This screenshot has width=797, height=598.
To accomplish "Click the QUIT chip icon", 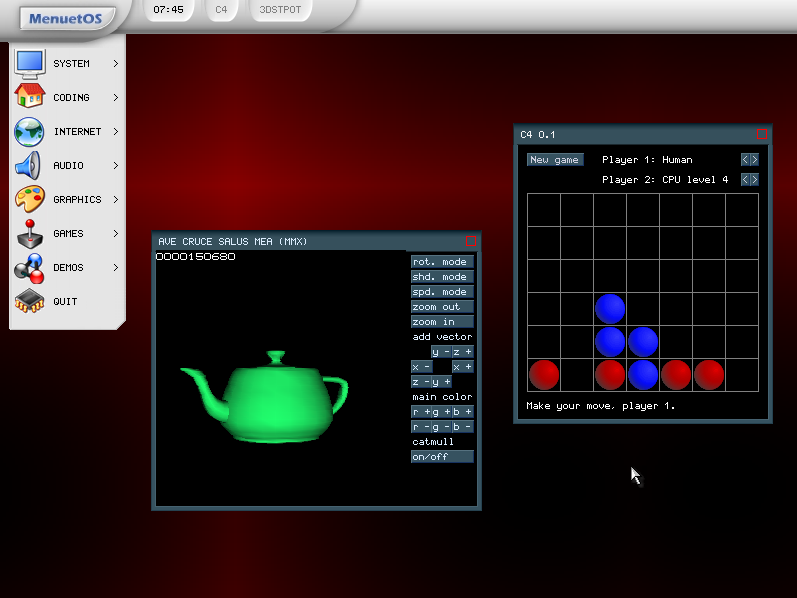I will [x=29, y=301].
